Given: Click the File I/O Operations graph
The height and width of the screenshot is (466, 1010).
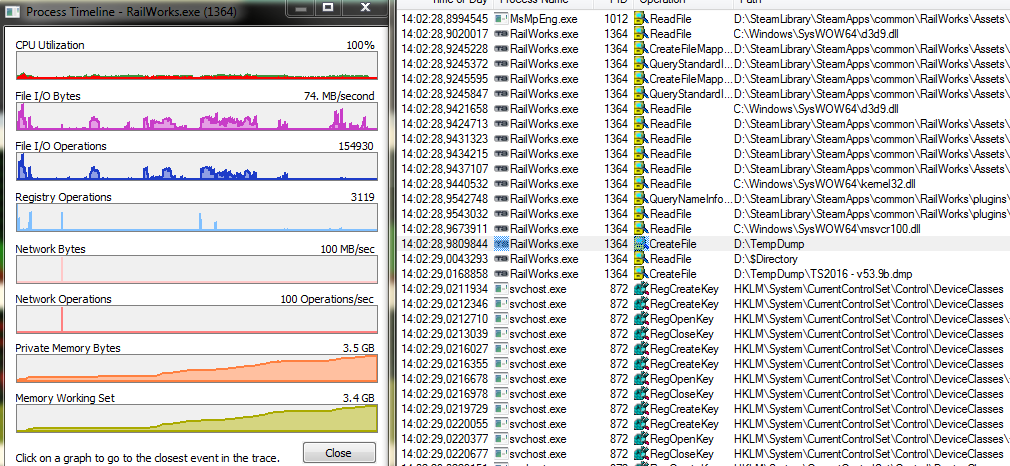Looking at the screenshot, I should 196,167.
